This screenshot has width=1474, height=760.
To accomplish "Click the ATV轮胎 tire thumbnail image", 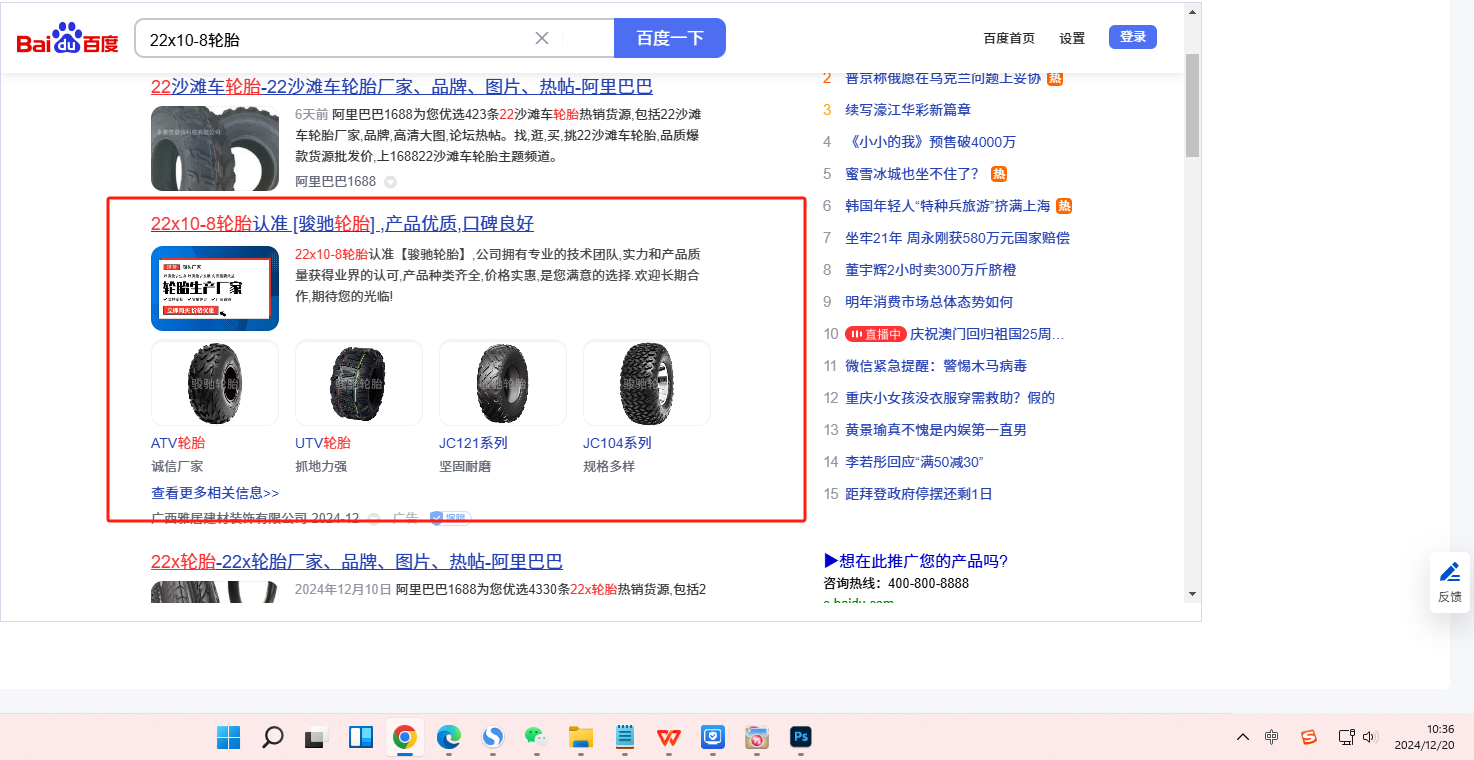I will tap(215, 383).
